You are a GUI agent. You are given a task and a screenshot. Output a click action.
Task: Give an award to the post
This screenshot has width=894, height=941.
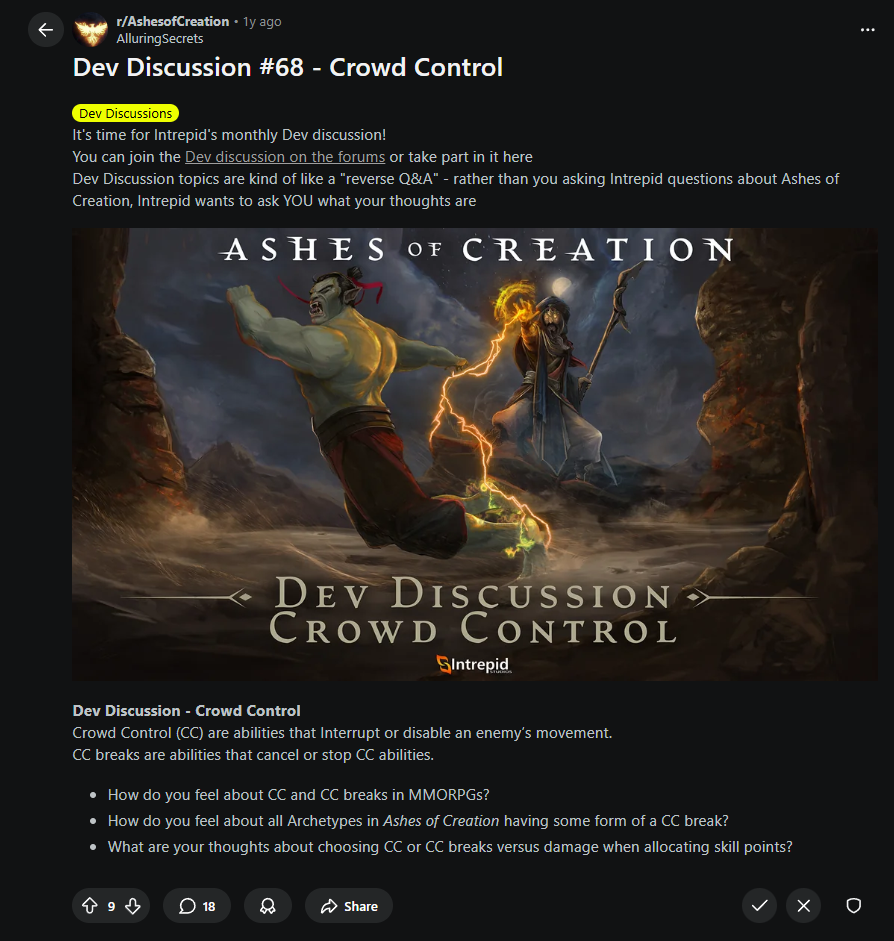(x=268, y=906)
